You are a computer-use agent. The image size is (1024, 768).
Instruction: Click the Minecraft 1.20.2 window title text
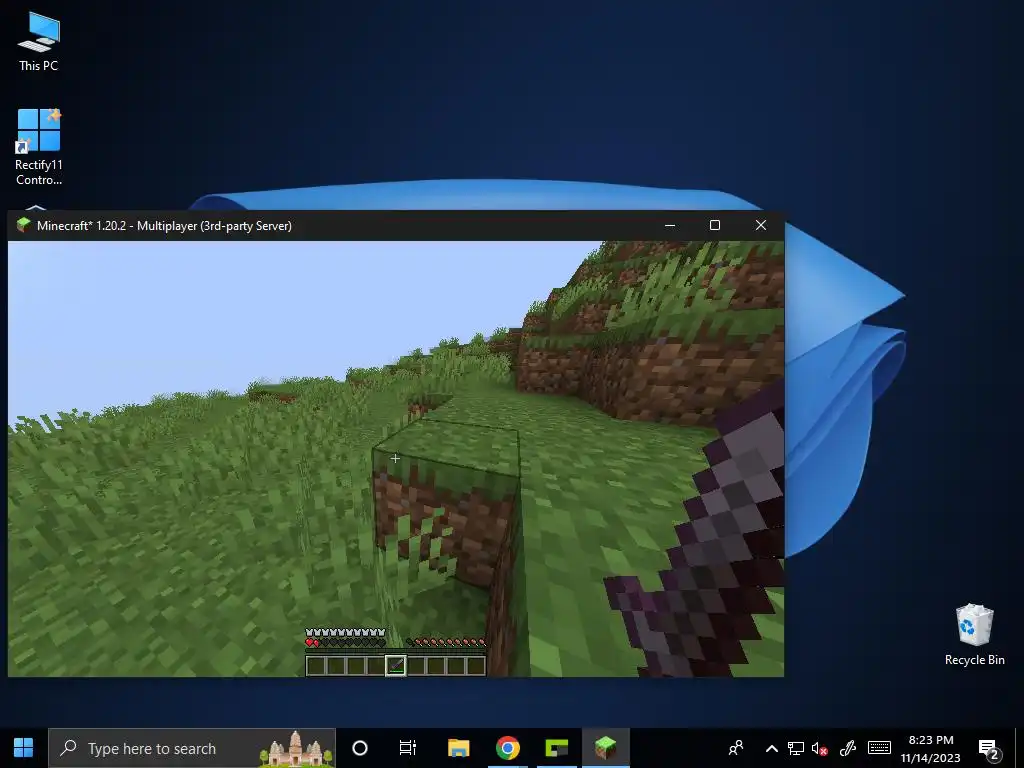click(x=164, y=226)
